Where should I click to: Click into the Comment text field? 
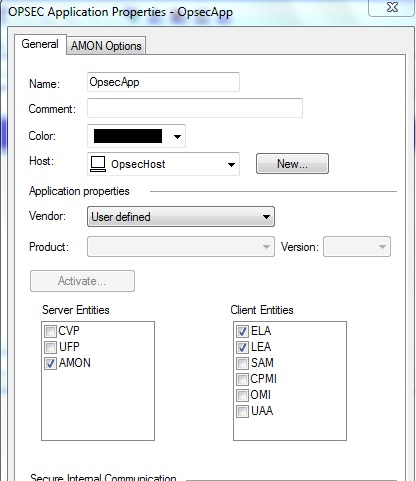point(195,108)
